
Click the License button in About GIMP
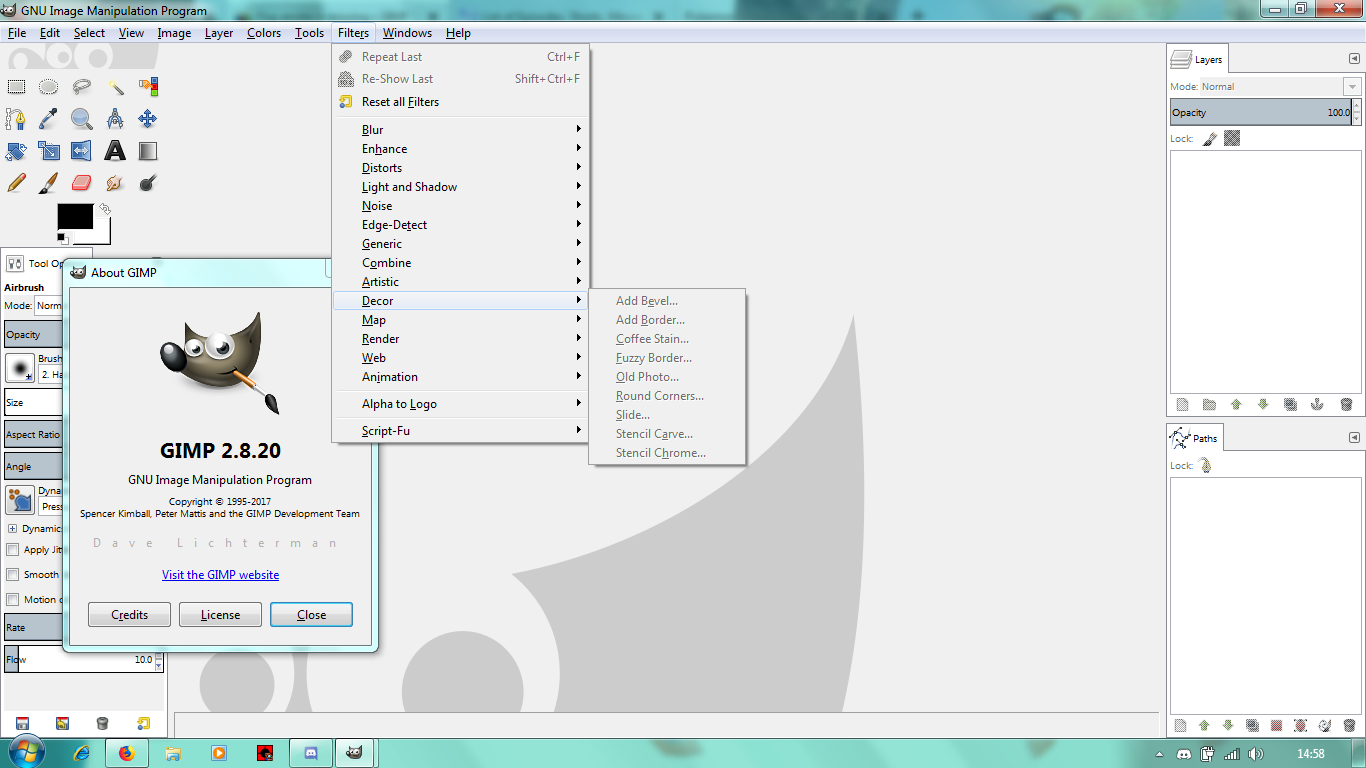pos(220,615)
